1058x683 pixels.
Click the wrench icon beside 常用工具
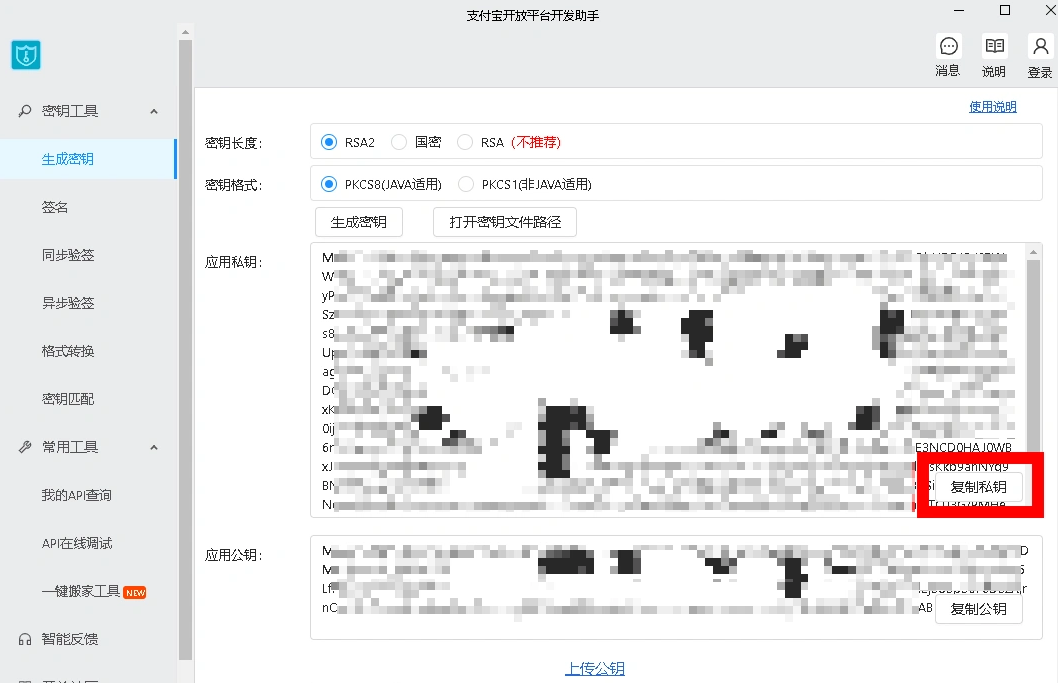coord(25,447)
